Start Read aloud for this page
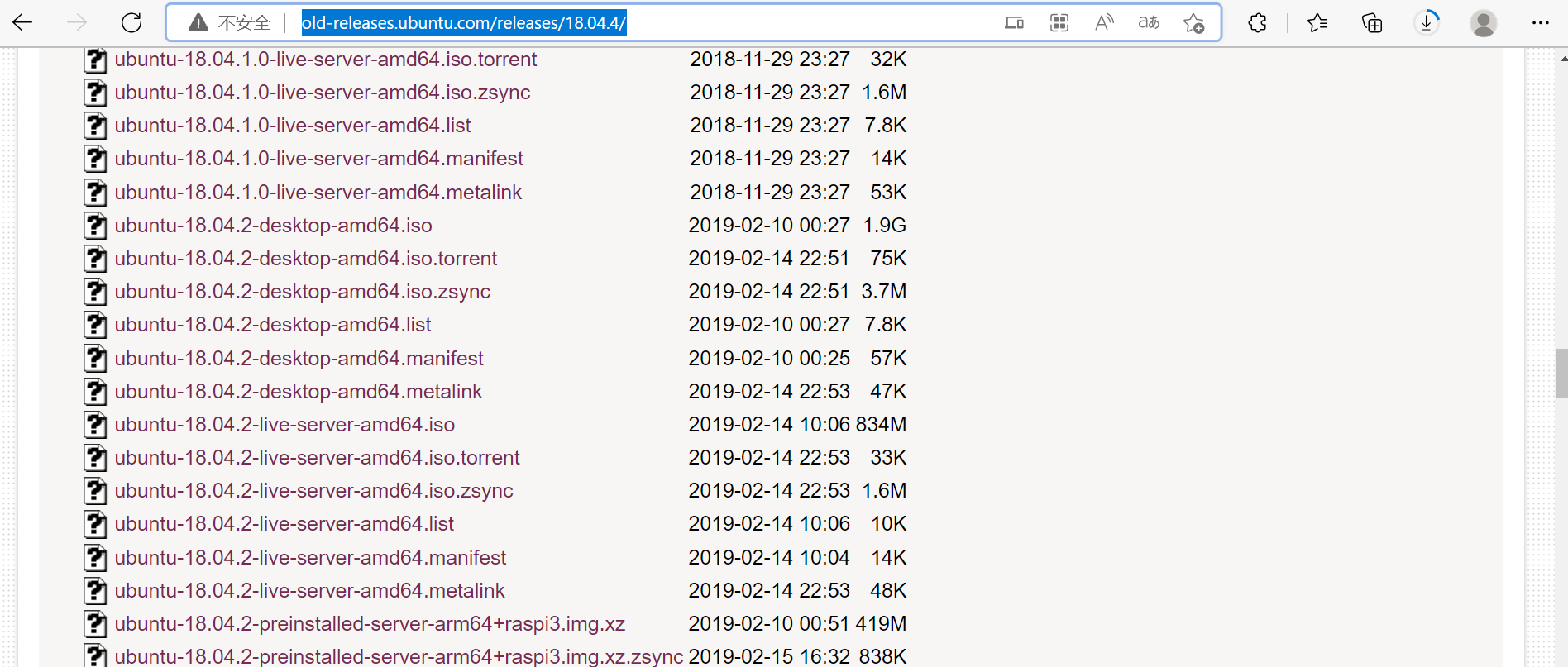1568x667 pixels. click(1104, 22)
